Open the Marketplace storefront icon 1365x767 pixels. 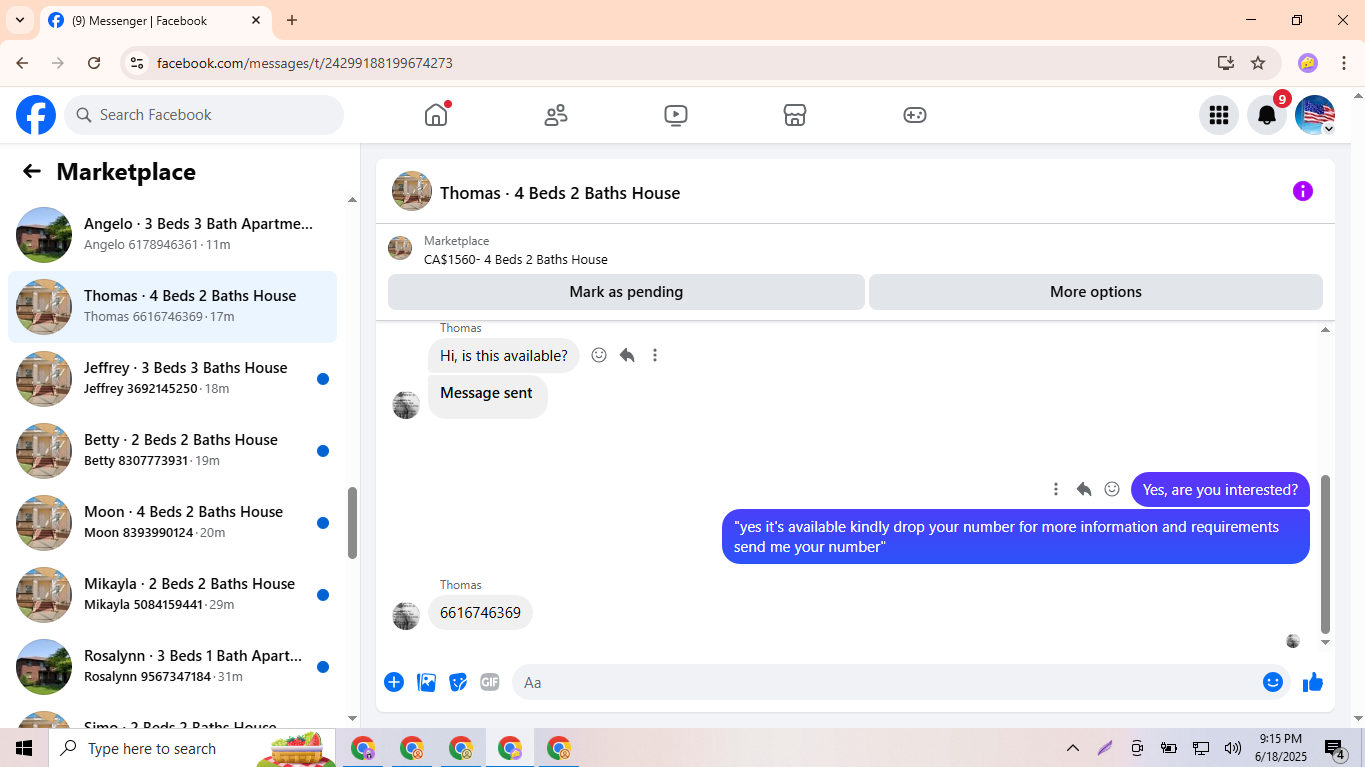[795, 115]
